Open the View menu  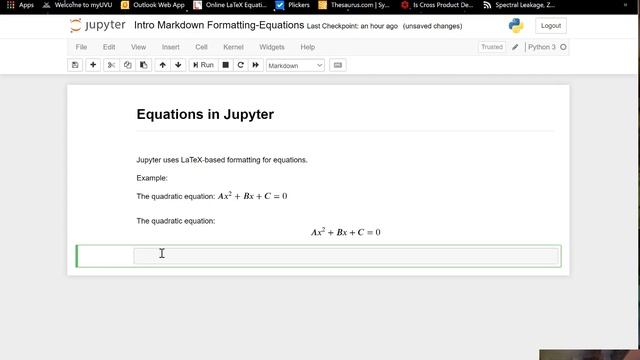pos(138,47)
